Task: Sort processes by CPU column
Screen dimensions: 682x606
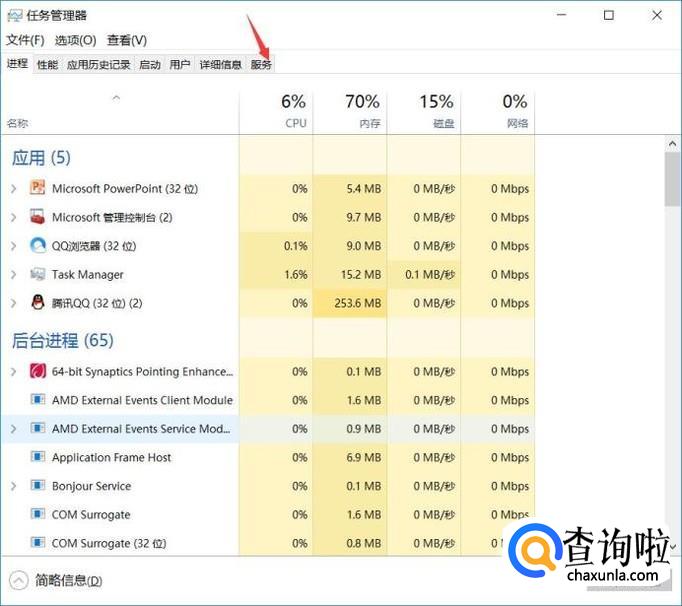Action: (x=294, y=111)
